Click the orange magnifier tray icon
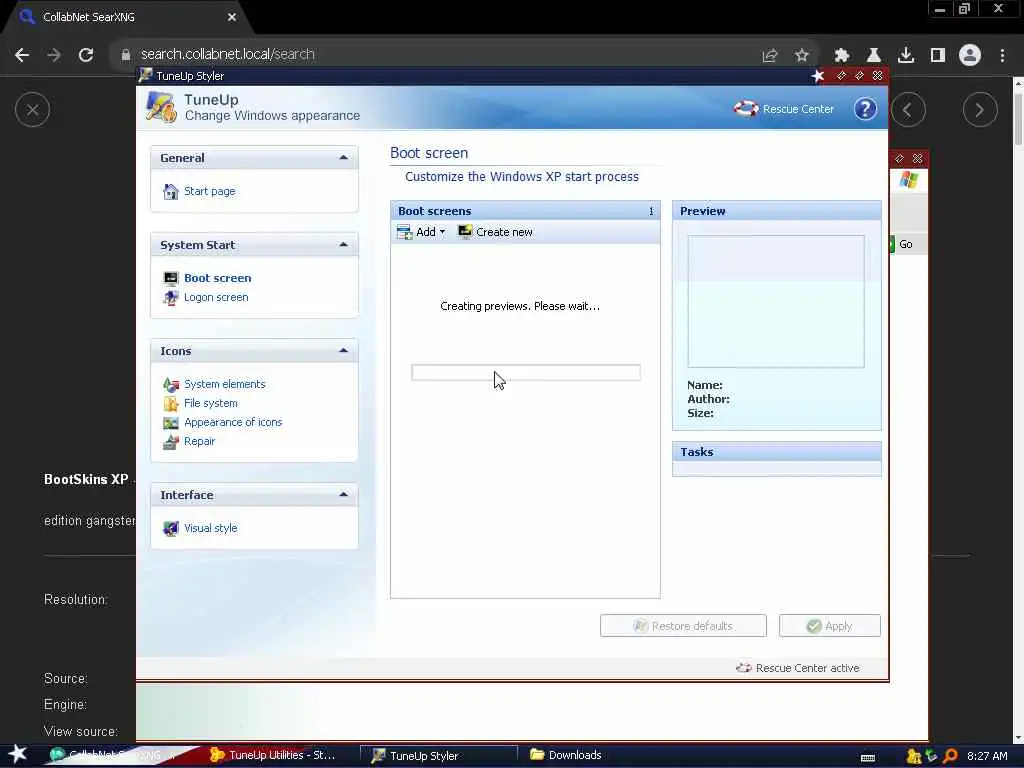Screen dimensions: 1024x768 click(x=950, y=756)
